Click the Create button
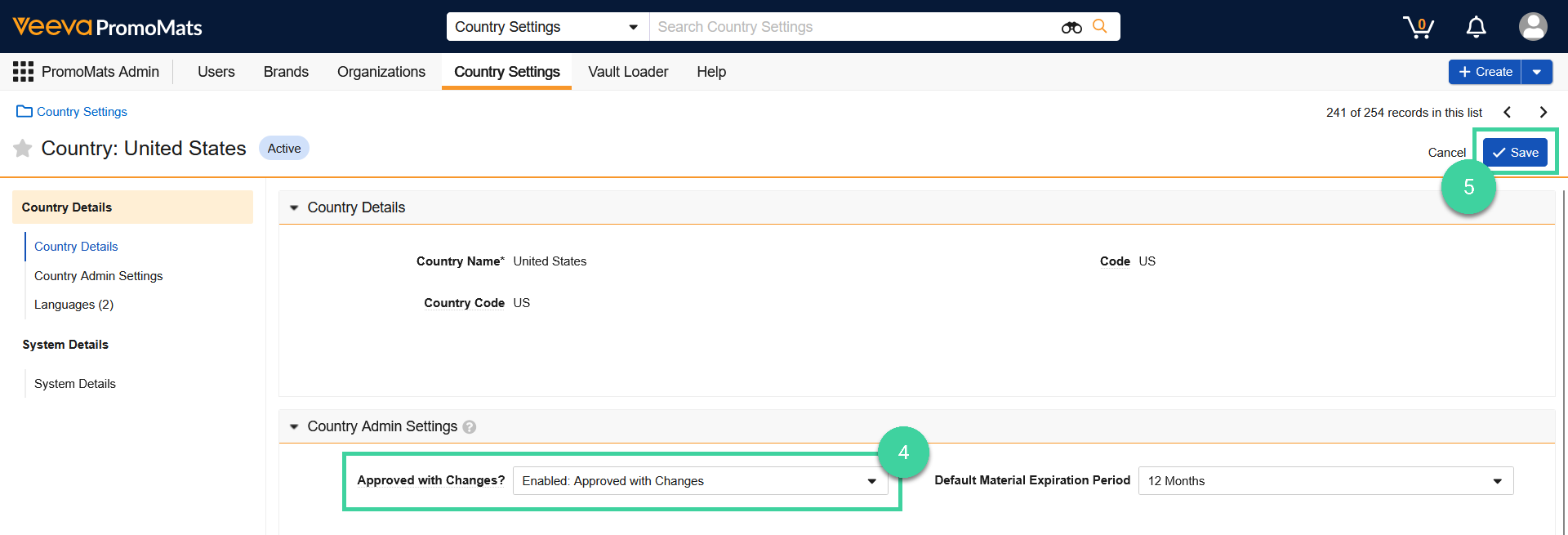Screen dimensions: 1568x535 tap(1485, 72)
